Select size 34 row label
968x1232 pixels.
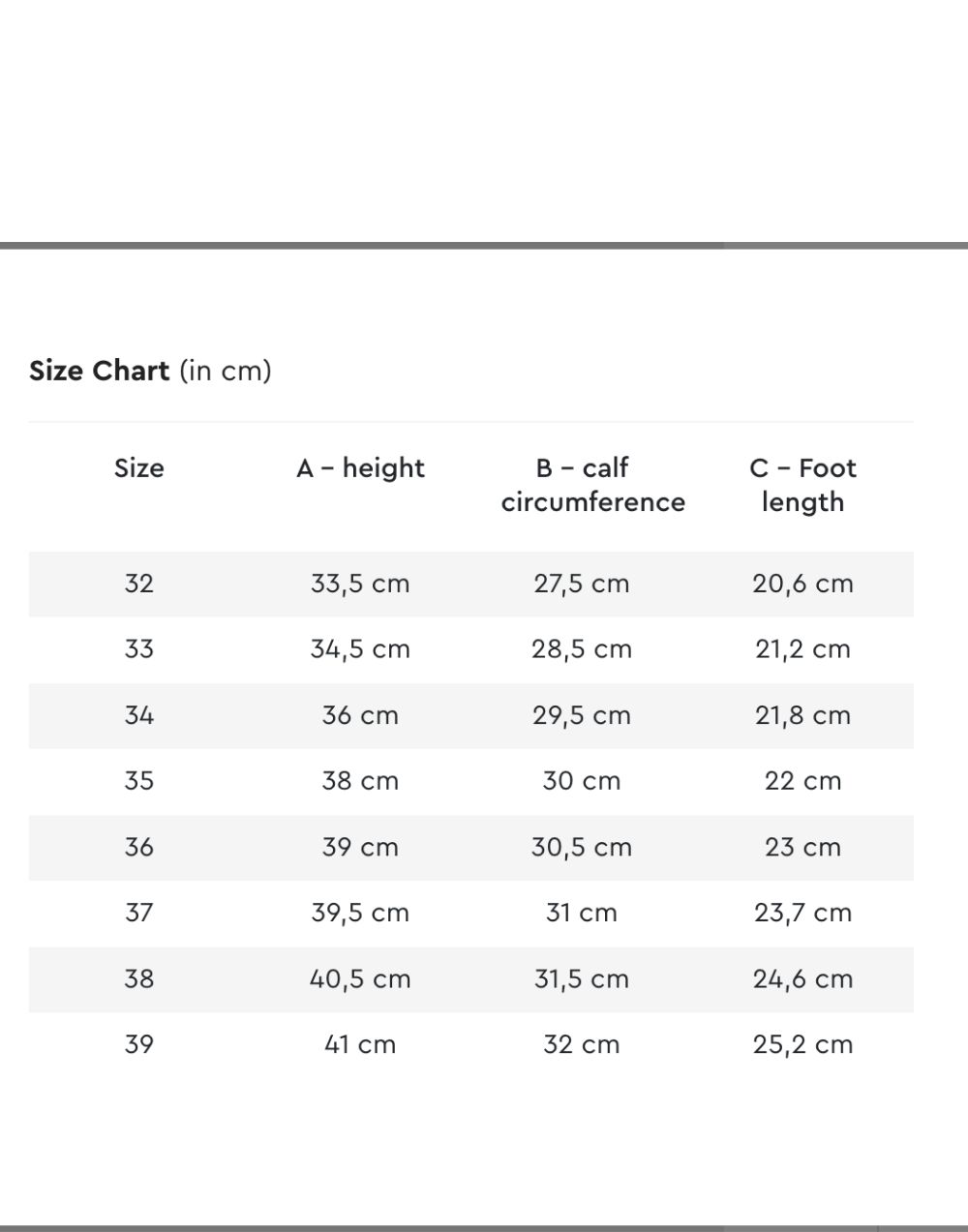pos(139,715)
